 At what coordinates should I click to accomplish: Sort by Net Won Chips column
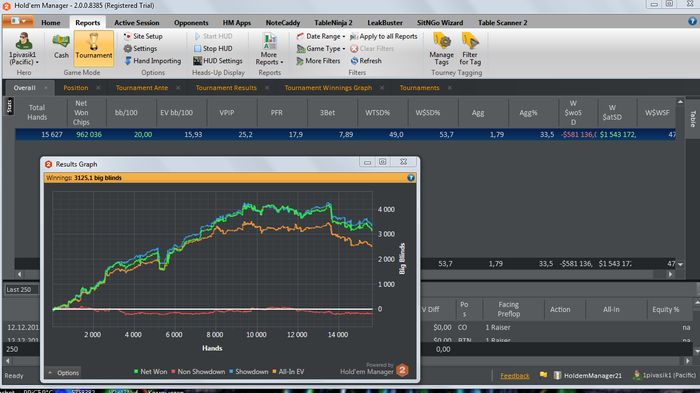click(81, 113)
